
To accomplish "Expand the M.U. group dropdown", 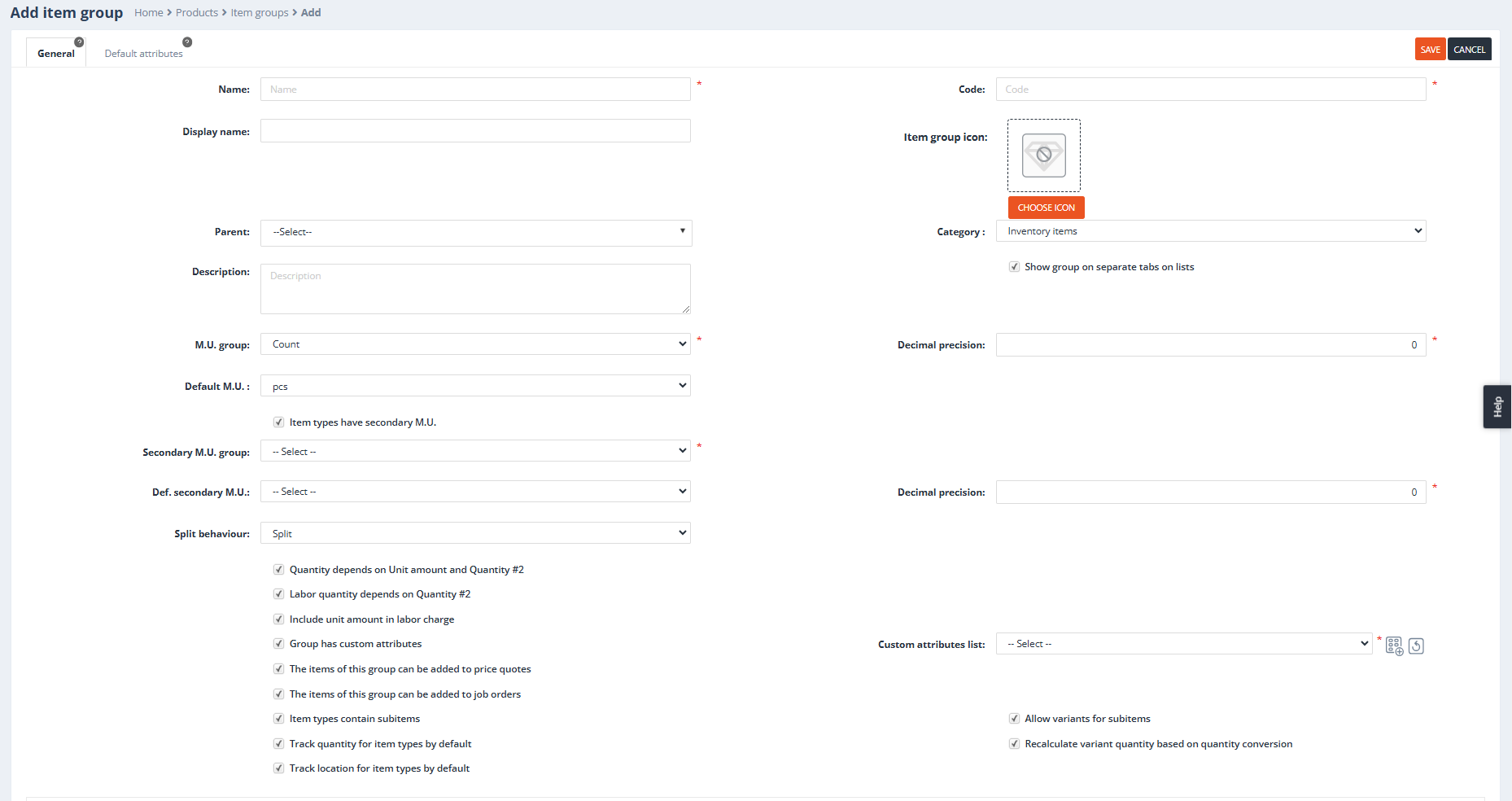I will tap(475, 344).
